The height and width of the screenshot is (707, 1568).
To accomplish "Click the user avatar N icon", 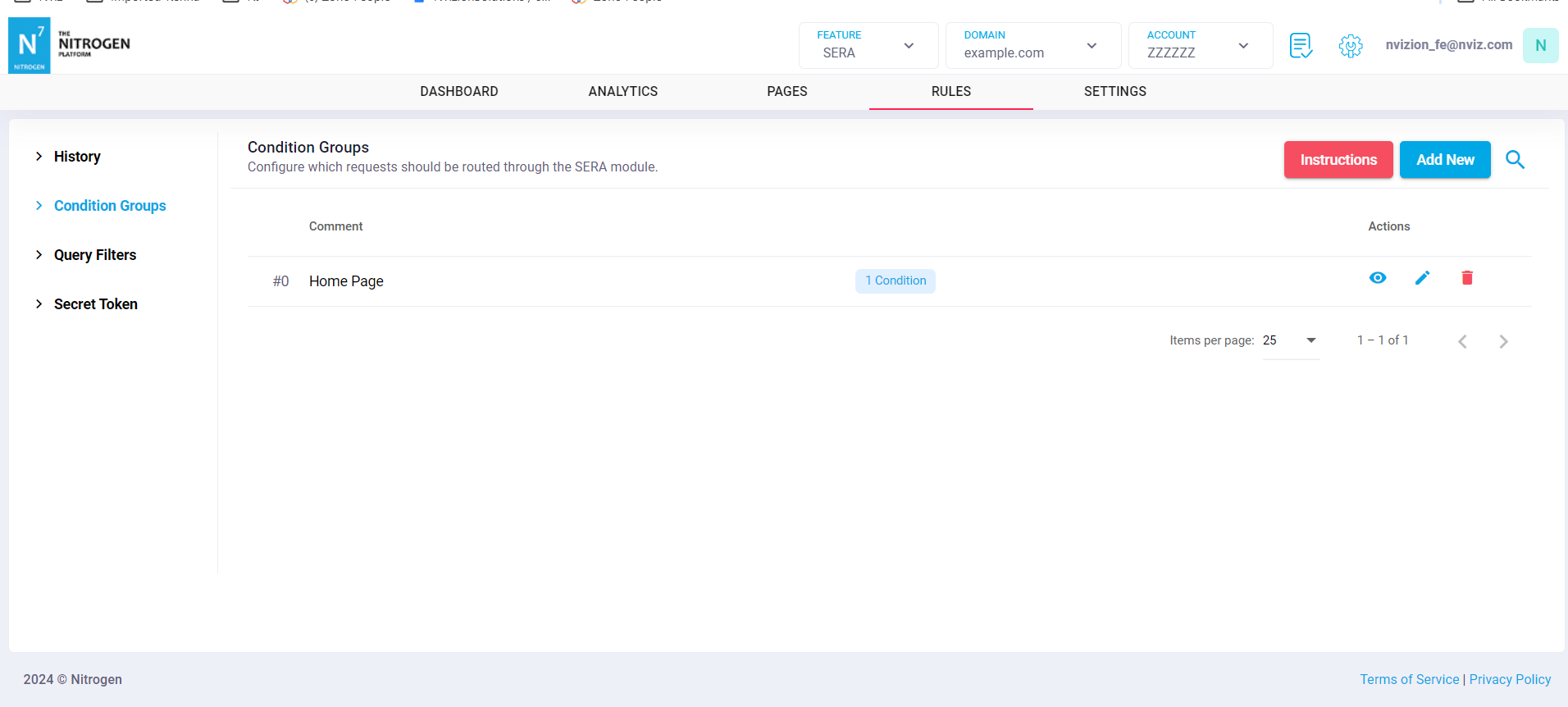I will point(1540,46).
